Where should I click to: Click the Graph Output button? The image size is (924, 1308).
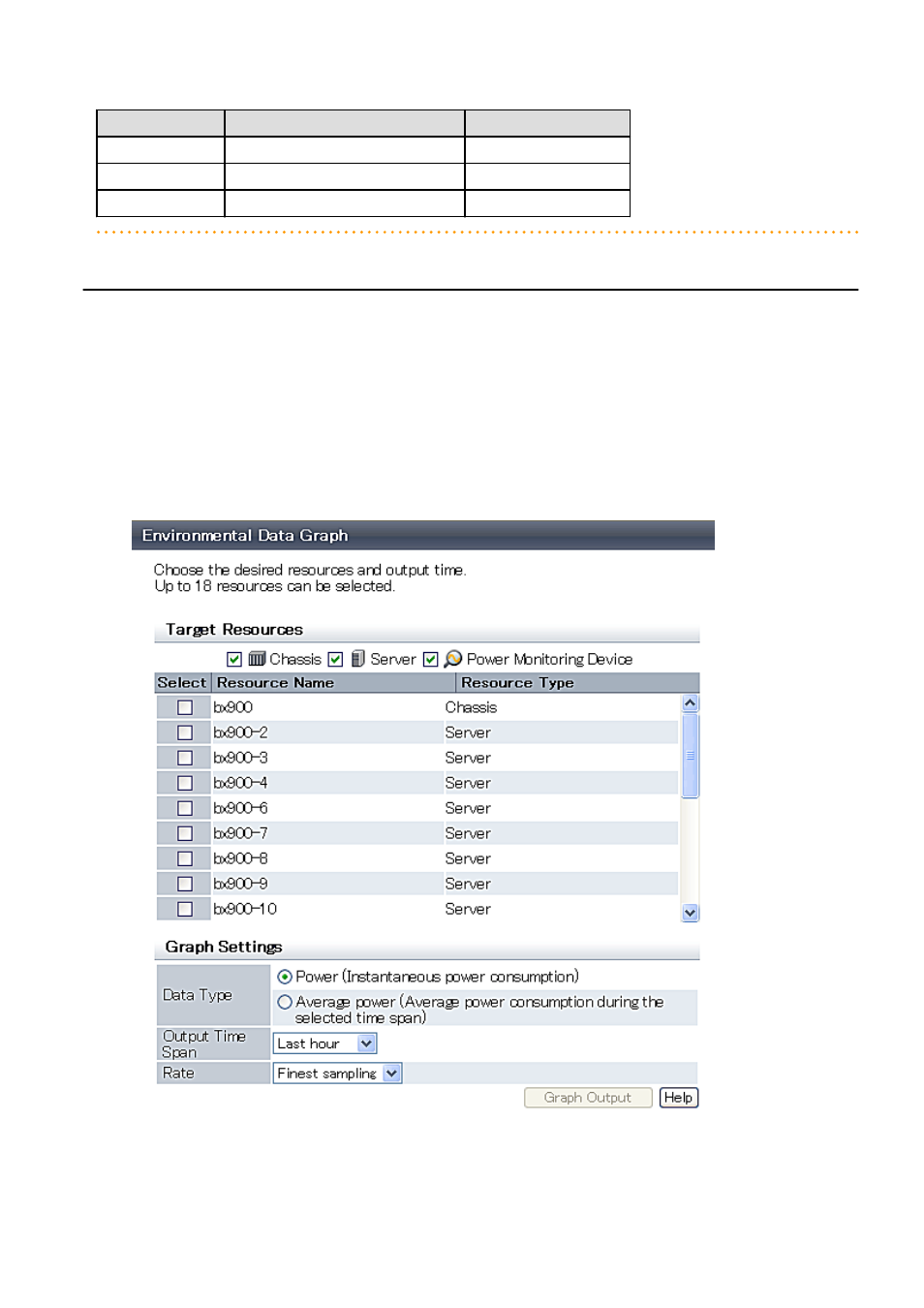588,1098
